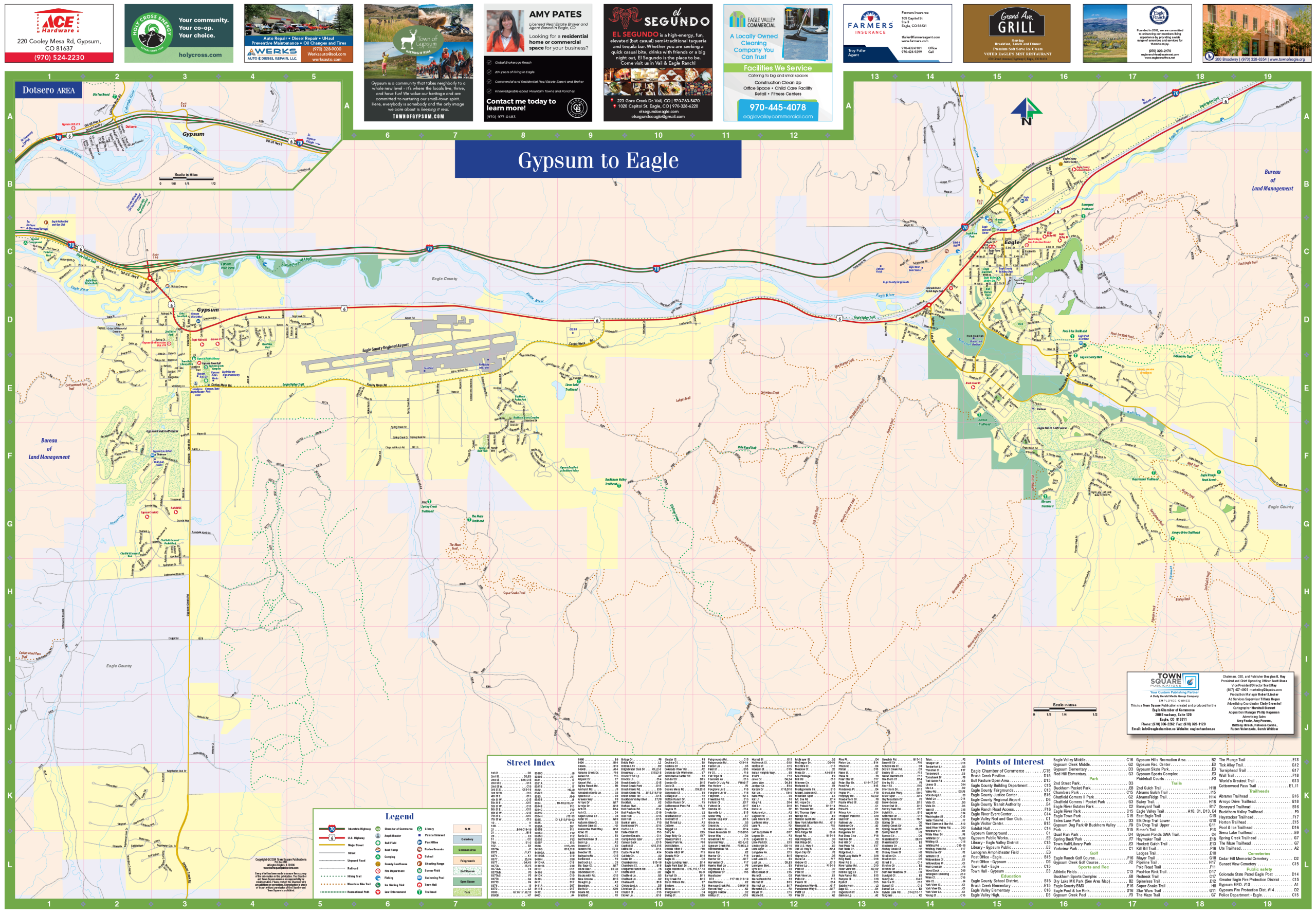Select the Rodeo Grounds legend icon
The width and height of the screenshot is (1316, 914).
420,849
